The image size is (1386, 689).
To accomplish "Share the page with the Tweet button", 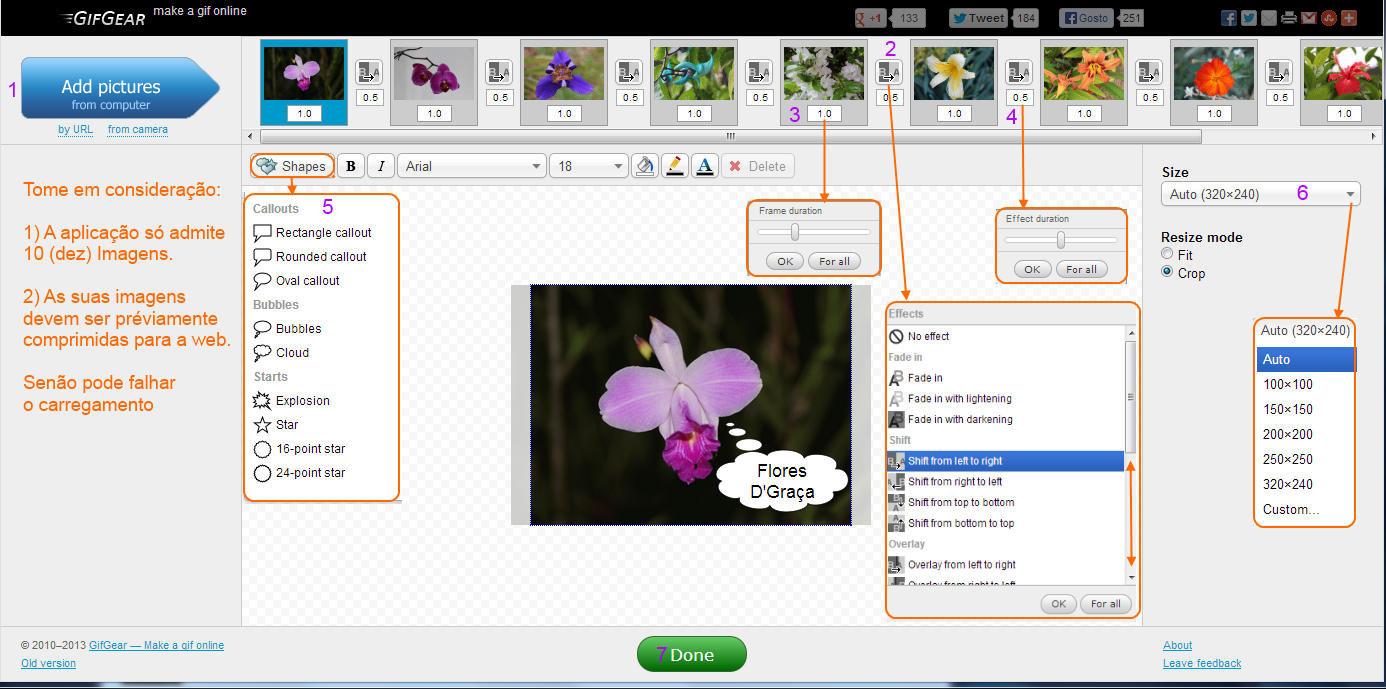I will [978, 18].
